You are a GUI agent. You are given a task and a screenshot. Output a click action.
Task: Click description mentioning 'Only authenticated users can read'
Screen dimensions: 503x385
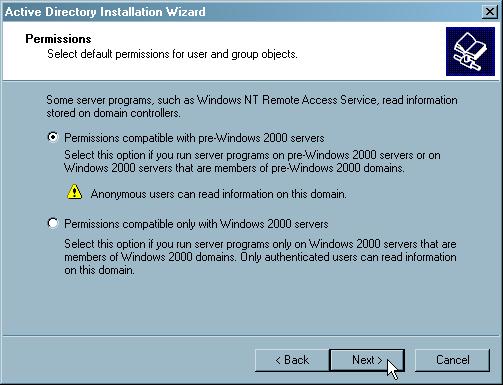coord(260,257)
